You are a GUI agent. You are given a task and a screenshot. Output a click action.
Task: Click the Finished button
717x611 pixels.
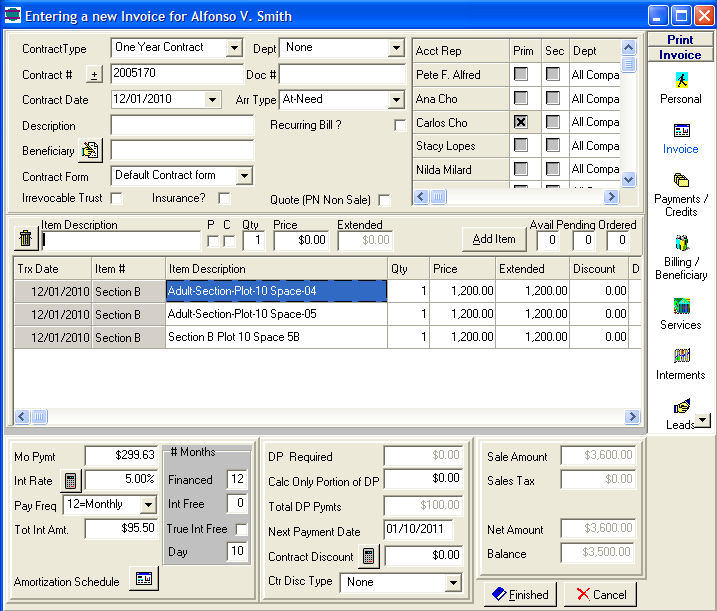point(519,594)
